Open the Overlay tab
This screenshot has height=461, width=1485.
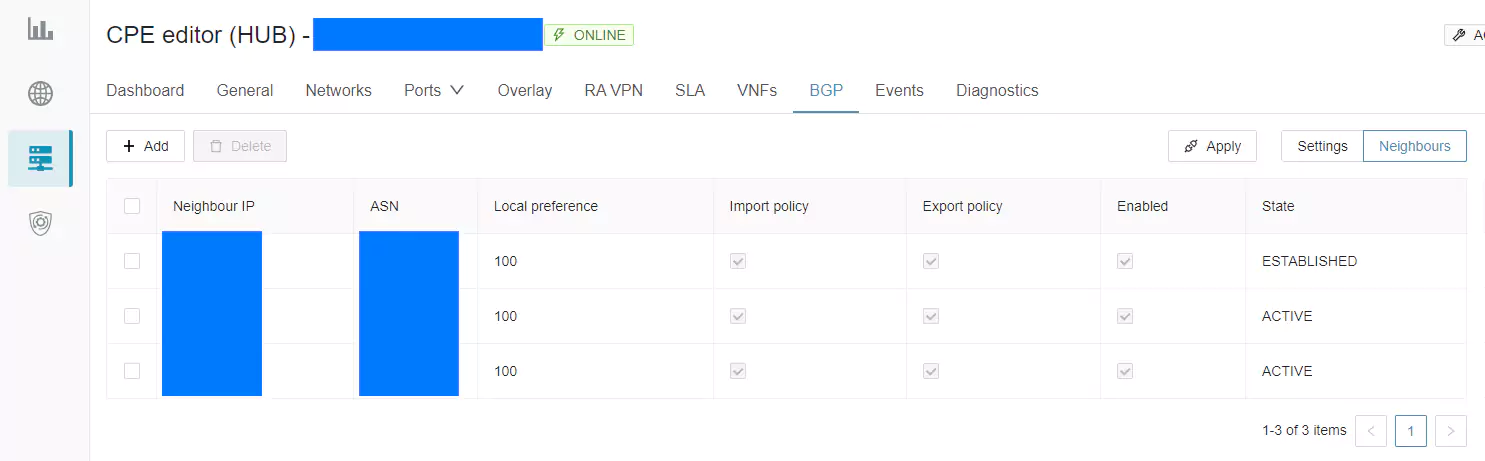click(x=524, y=90)
